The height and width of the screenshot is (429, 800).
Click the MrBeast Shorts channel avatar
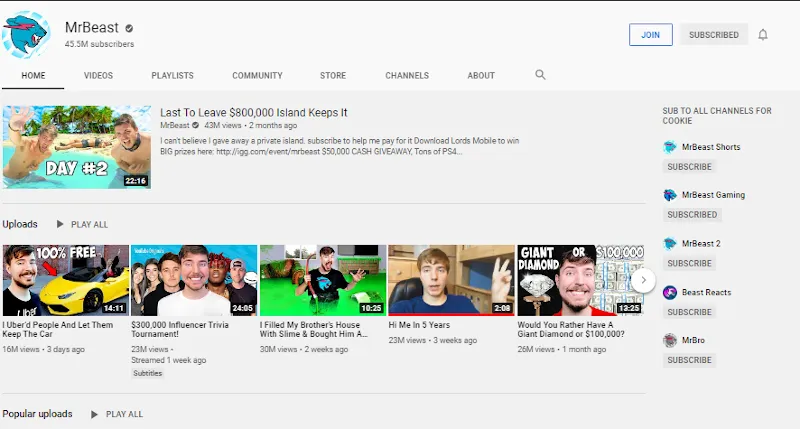point(669,147)
